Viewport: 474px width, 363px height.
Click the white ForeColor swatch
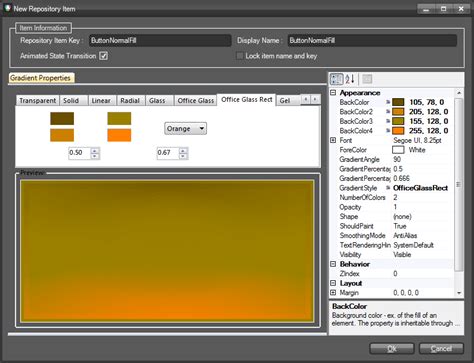tap(398, 150)
